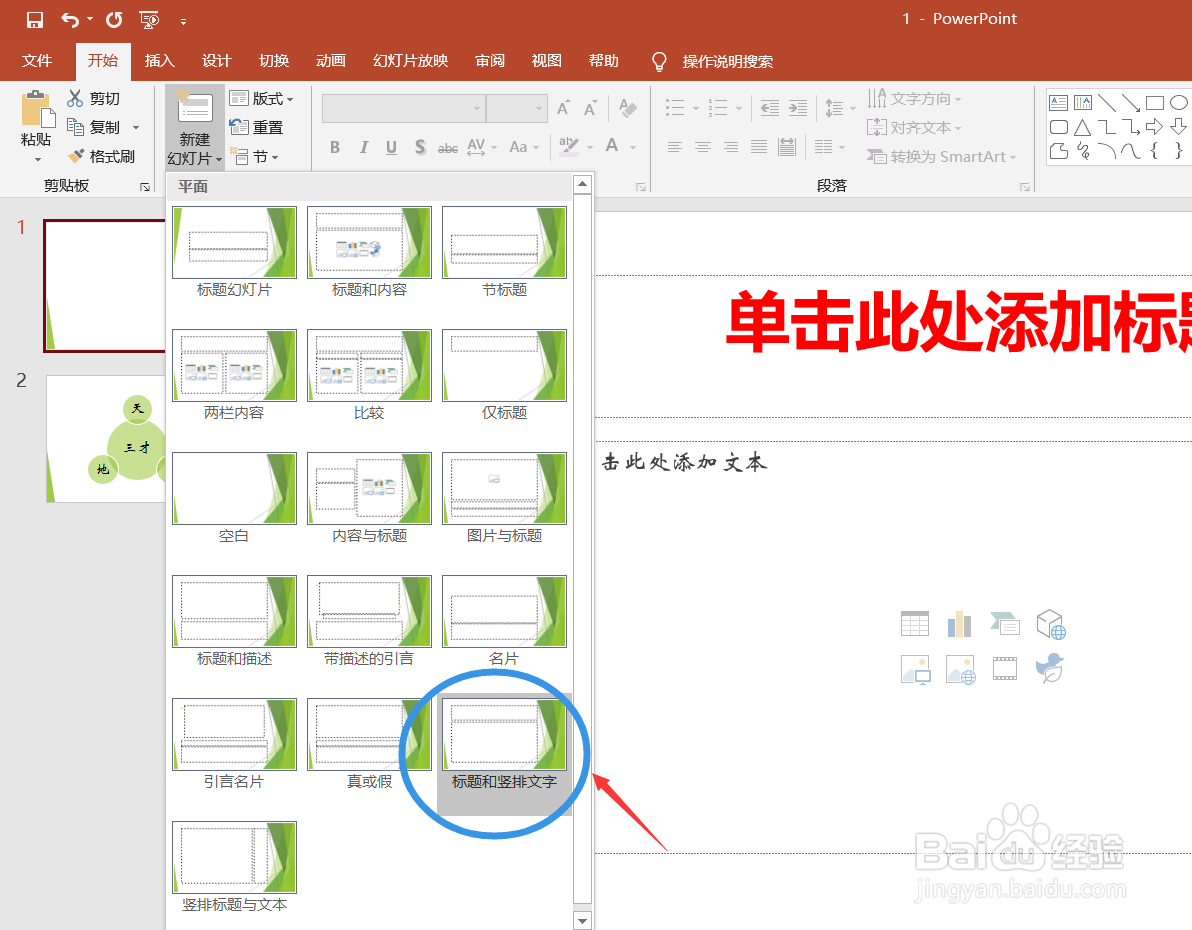Undo the last action
This screenshot has height=930, width=1192.
[x=70, y=20]
